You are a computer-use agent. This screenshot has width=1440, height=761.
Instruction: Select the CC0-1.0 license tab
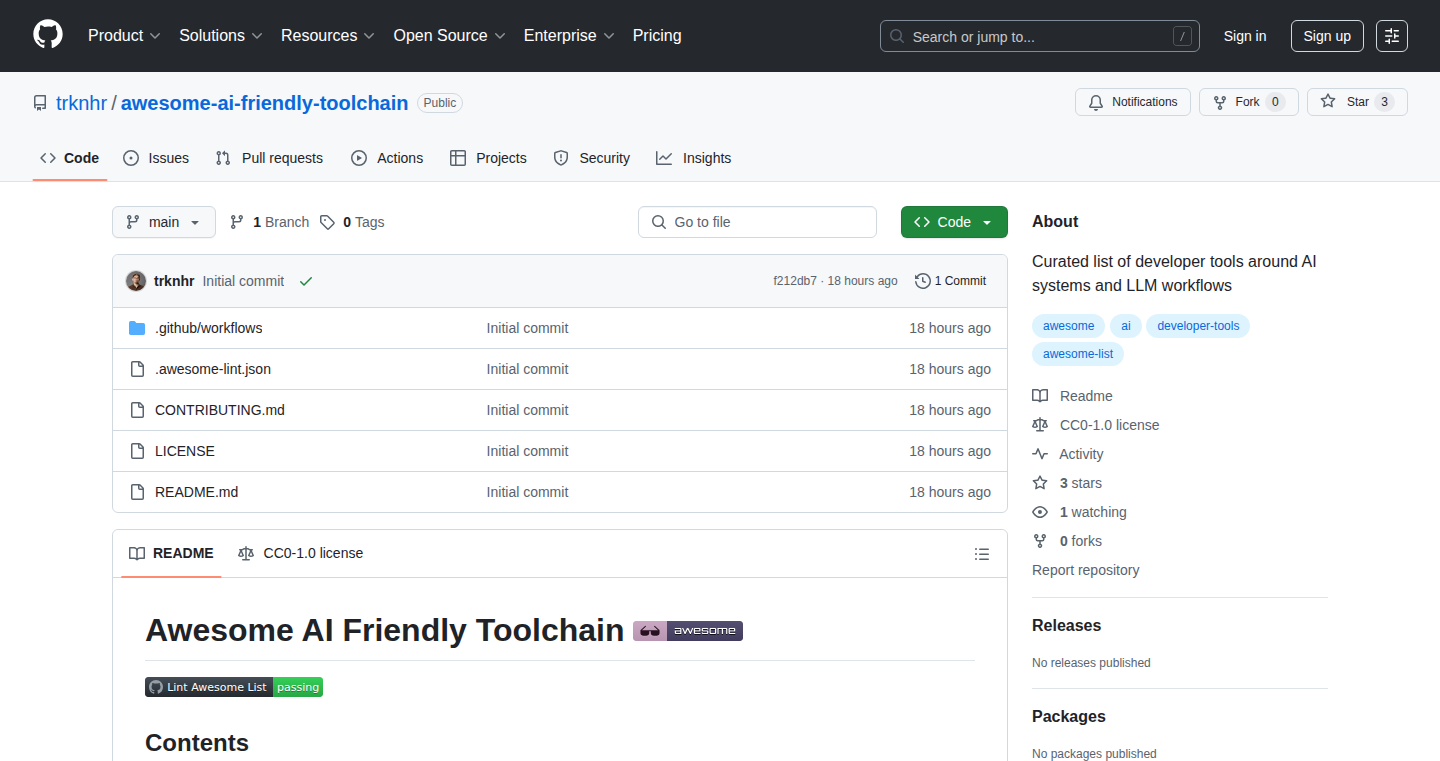(300, 553)
